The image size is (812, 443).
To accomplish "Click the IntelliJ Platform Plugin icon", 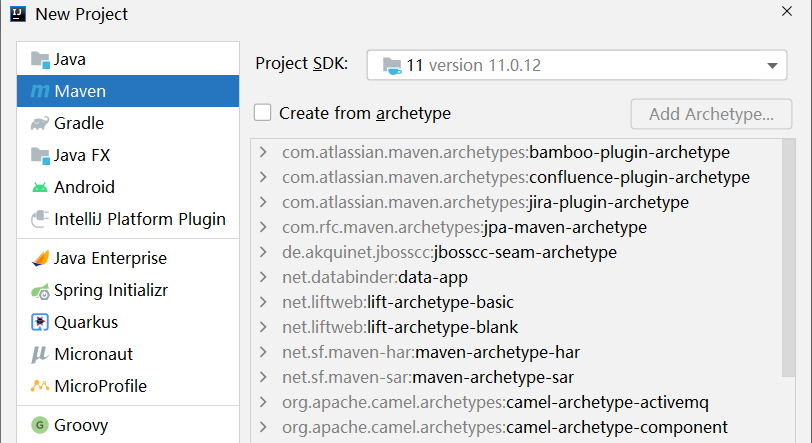I will [x=40, y=219].
